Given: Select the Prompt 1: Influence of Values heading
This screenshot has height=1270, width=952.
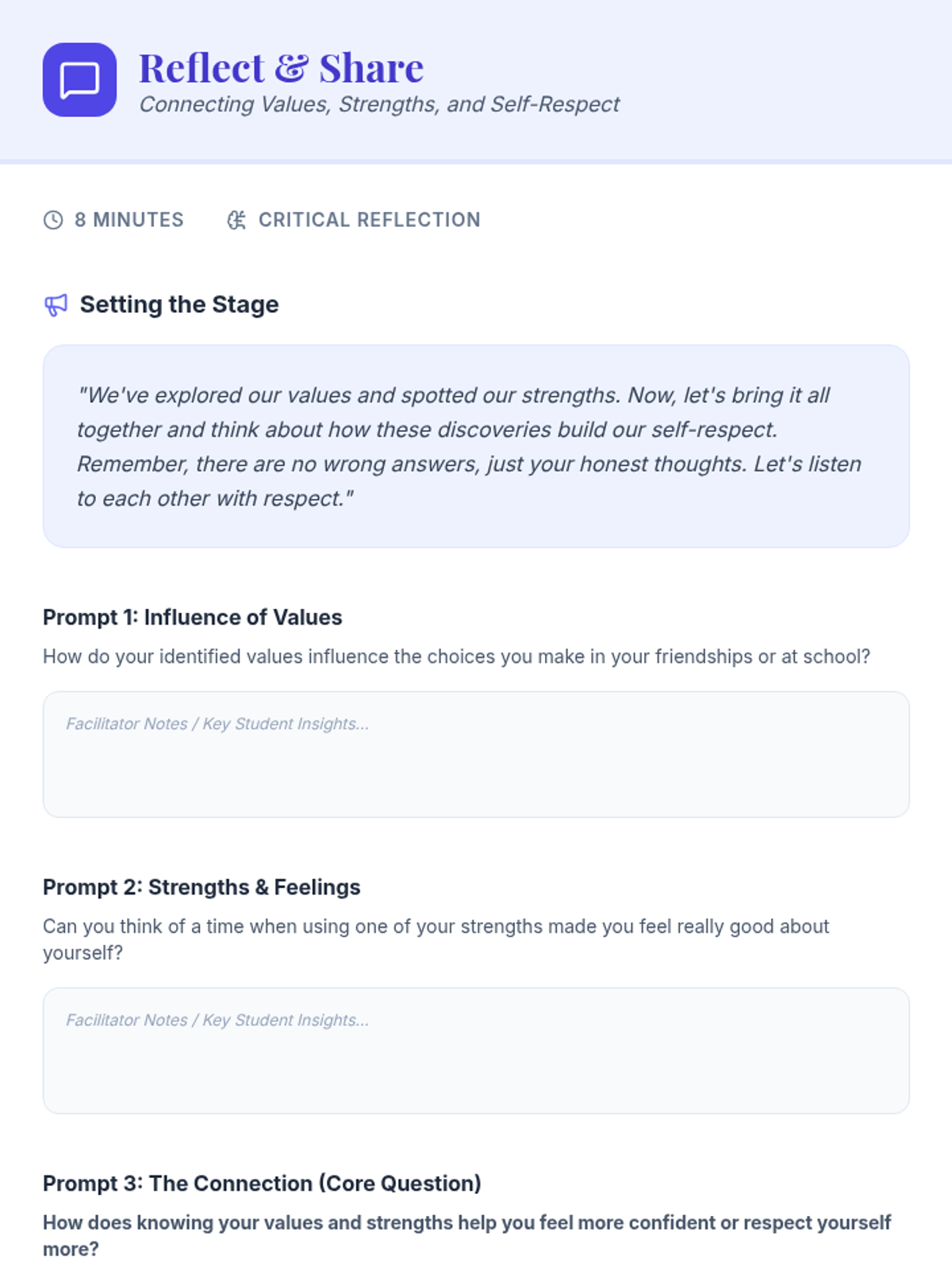Looking at the screenshot, I should 193,618.
